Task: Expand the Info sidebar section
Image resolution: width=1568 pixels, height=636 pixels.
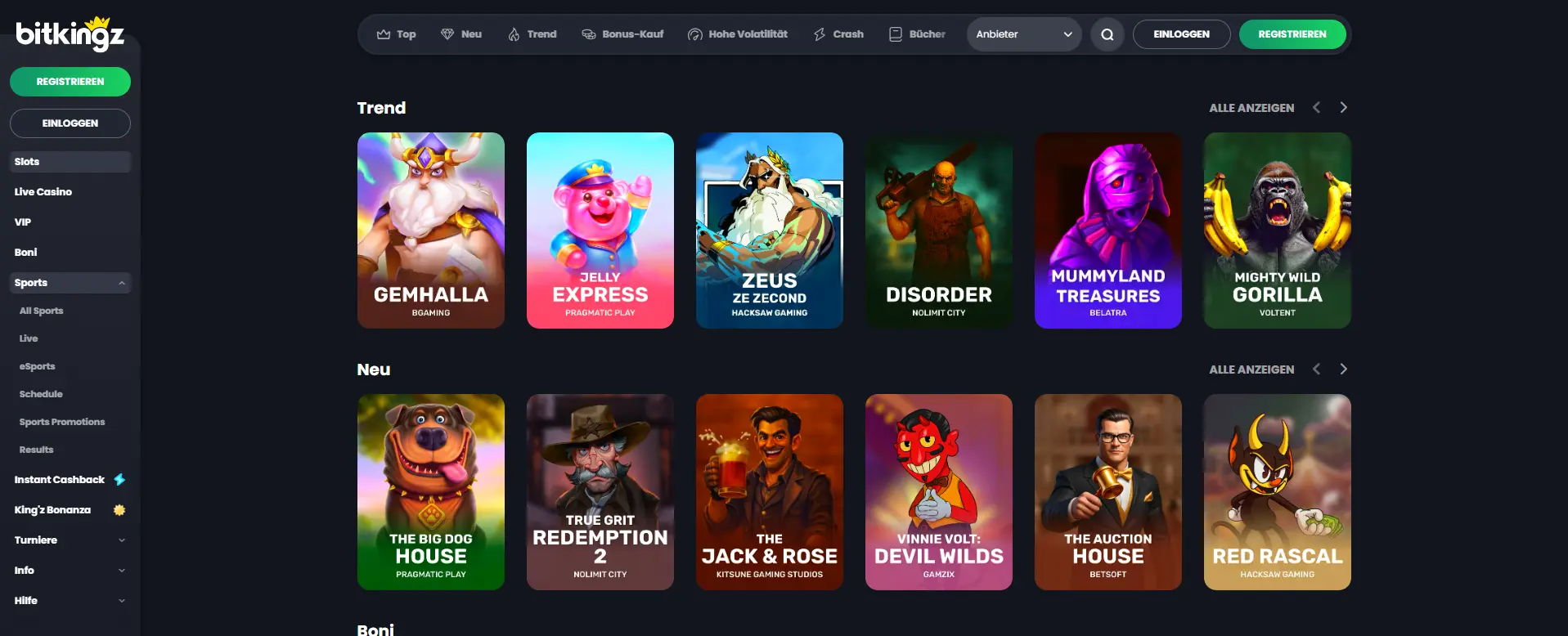Action: 122,571
